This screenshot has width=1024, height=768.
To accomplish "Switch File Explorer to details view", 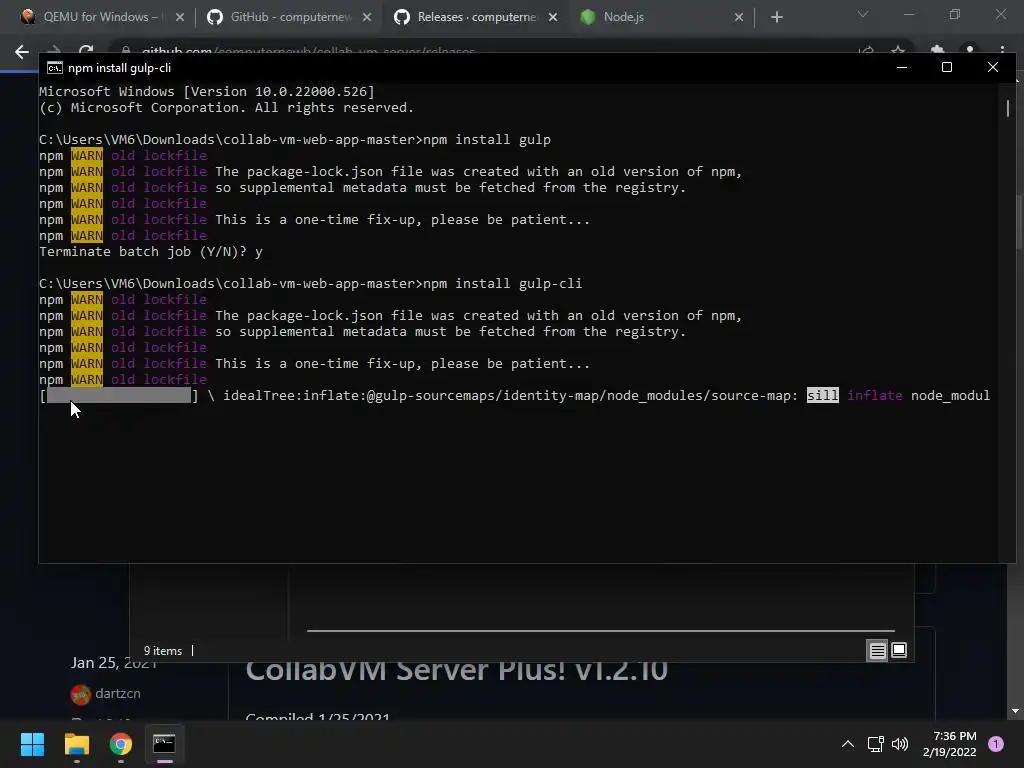I will point(877,650).
